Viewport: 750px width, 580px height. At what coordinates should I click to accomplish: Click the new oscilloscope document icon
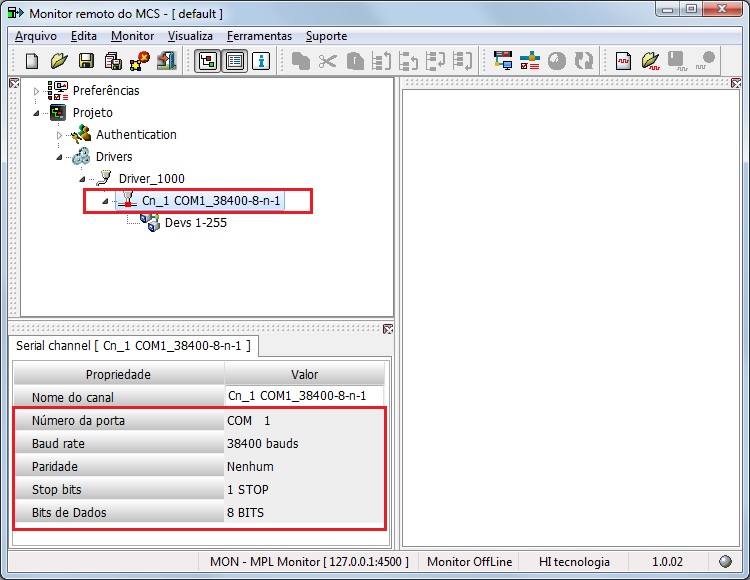click(x=623, y=61)
